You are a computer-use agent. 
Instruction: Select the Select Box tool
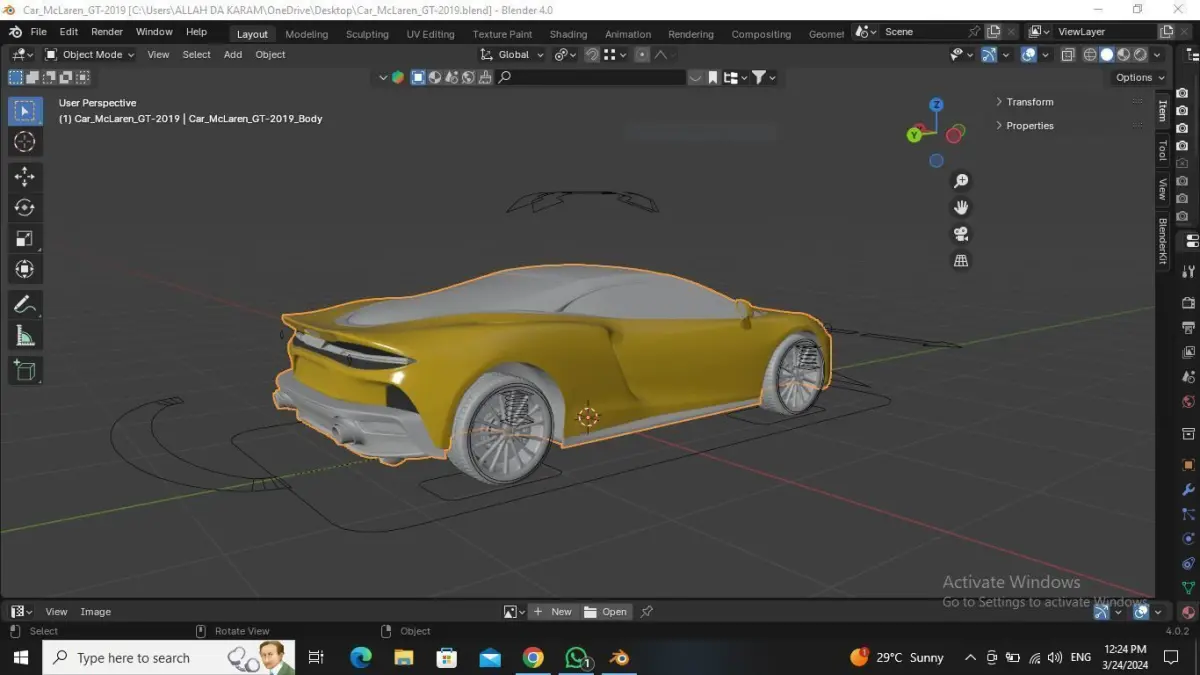point(25,110)
